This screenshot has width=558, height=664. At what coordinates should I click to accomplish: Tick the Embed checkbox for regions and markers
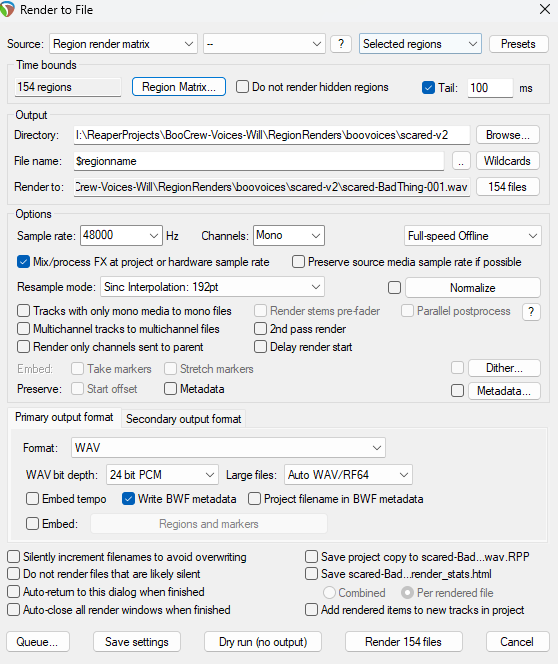(x=33, y=524)
